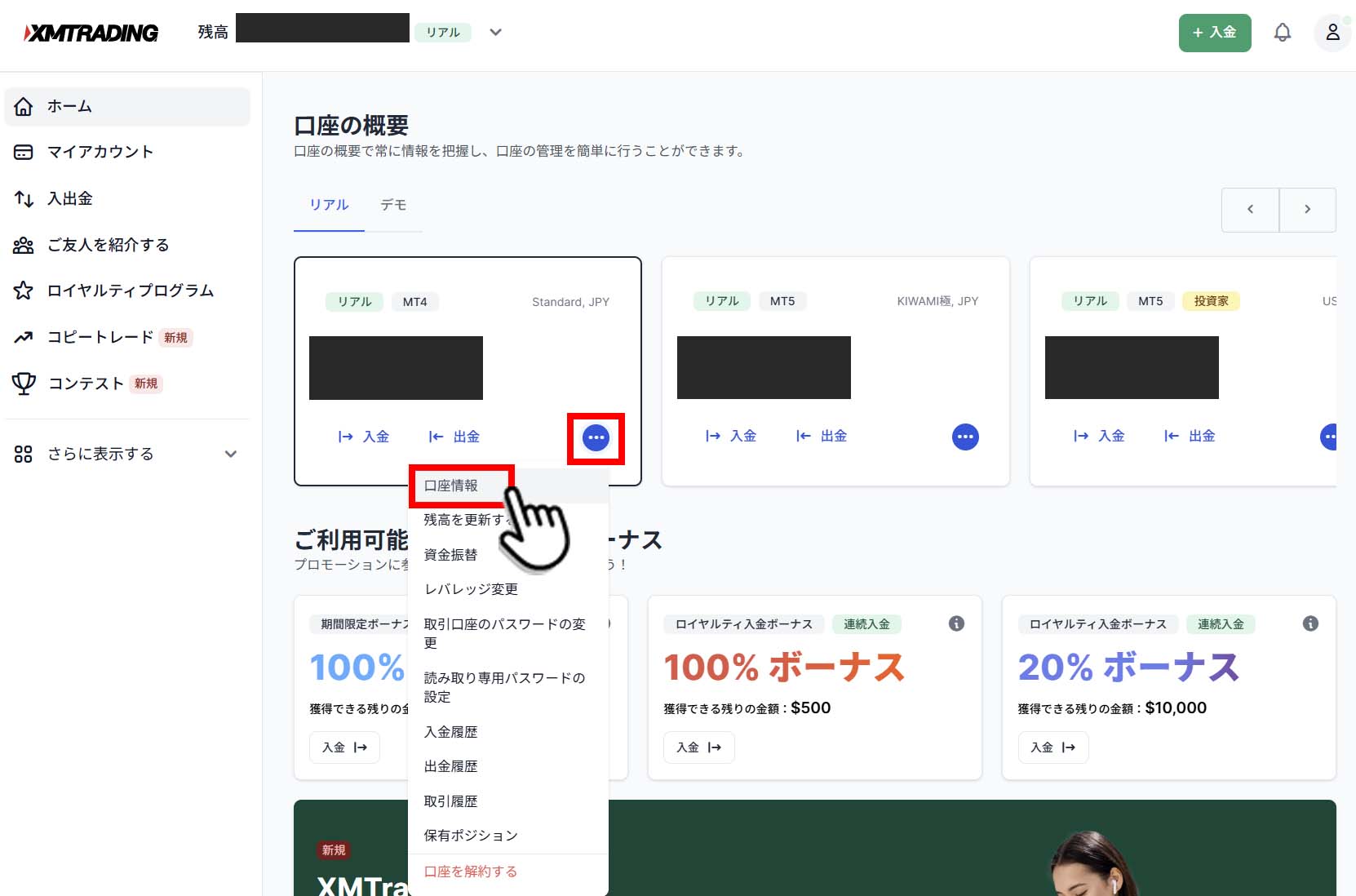
Task: Click 出金 on the 投資家 account card
Action: tap(1190, 436)
